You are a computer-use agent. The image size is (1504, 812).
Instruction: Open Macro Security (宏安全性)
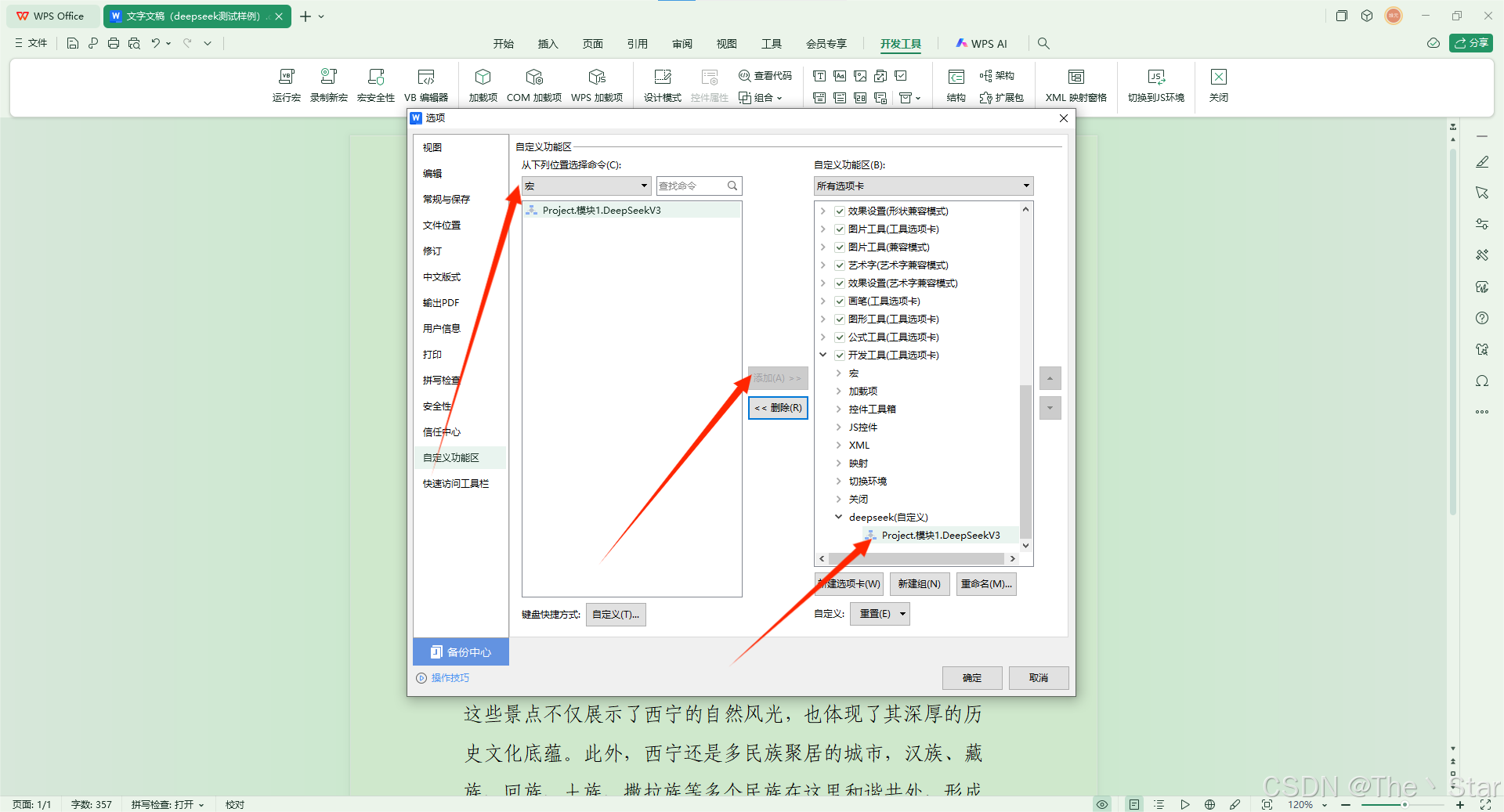click(375, 85)
